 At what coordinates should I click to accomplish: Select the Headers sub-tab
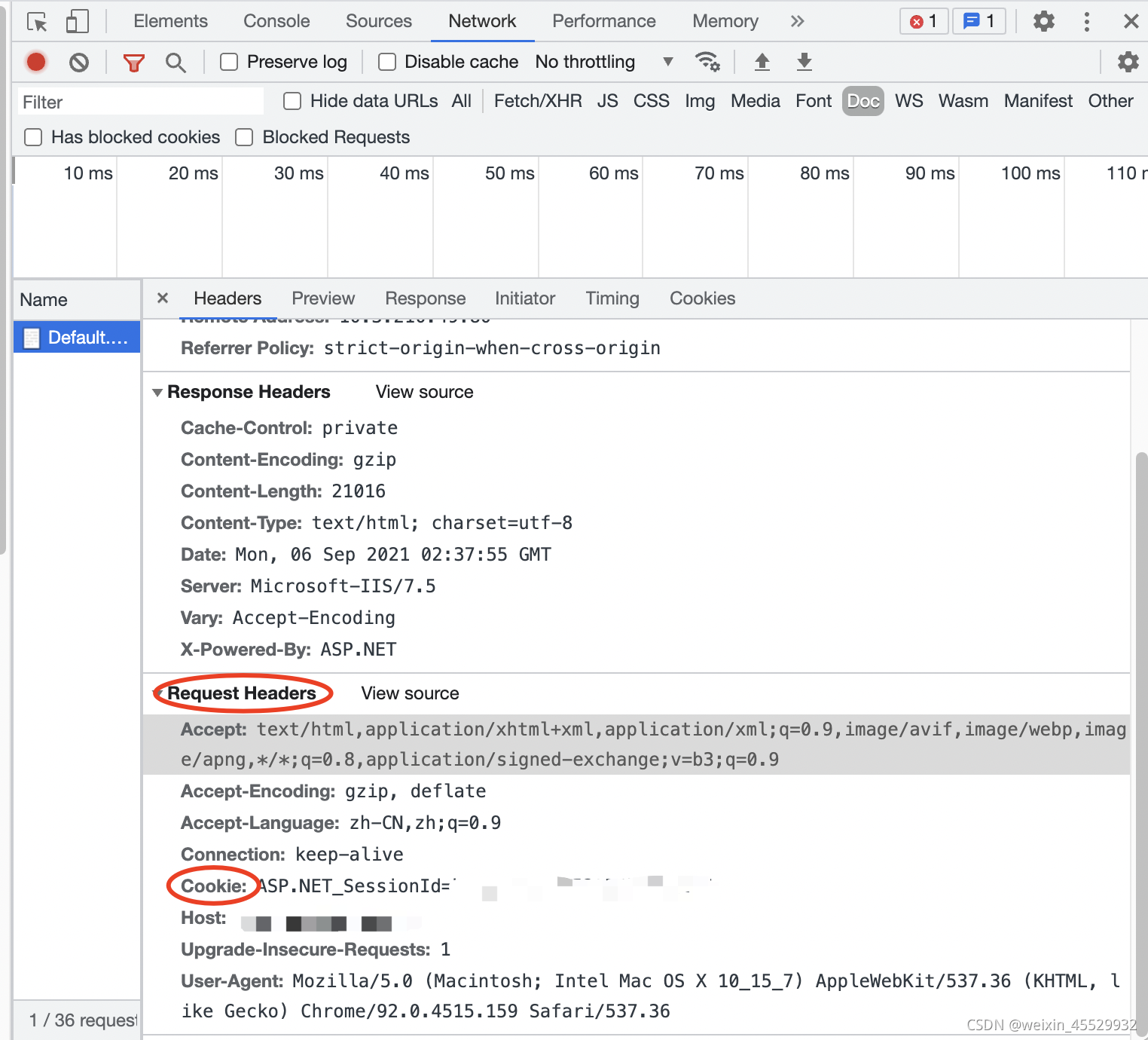[227, 298]
